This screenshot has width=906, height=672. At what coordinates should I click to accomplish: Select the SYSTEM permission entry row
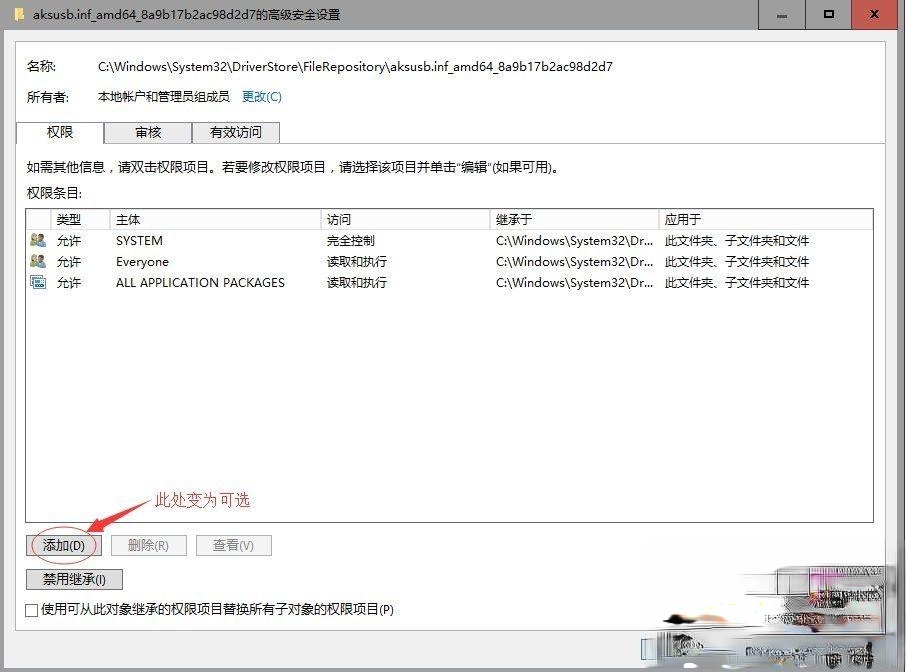pyautogui.click(x=300, y=240)
